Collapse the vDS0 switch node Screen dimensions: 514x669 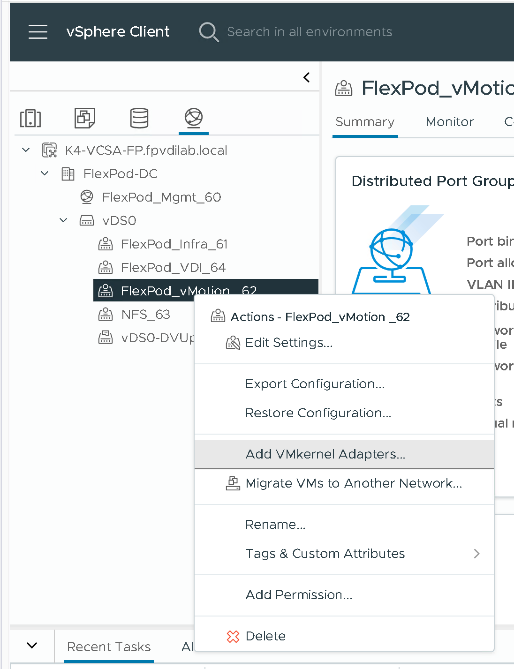coord(64,220)
